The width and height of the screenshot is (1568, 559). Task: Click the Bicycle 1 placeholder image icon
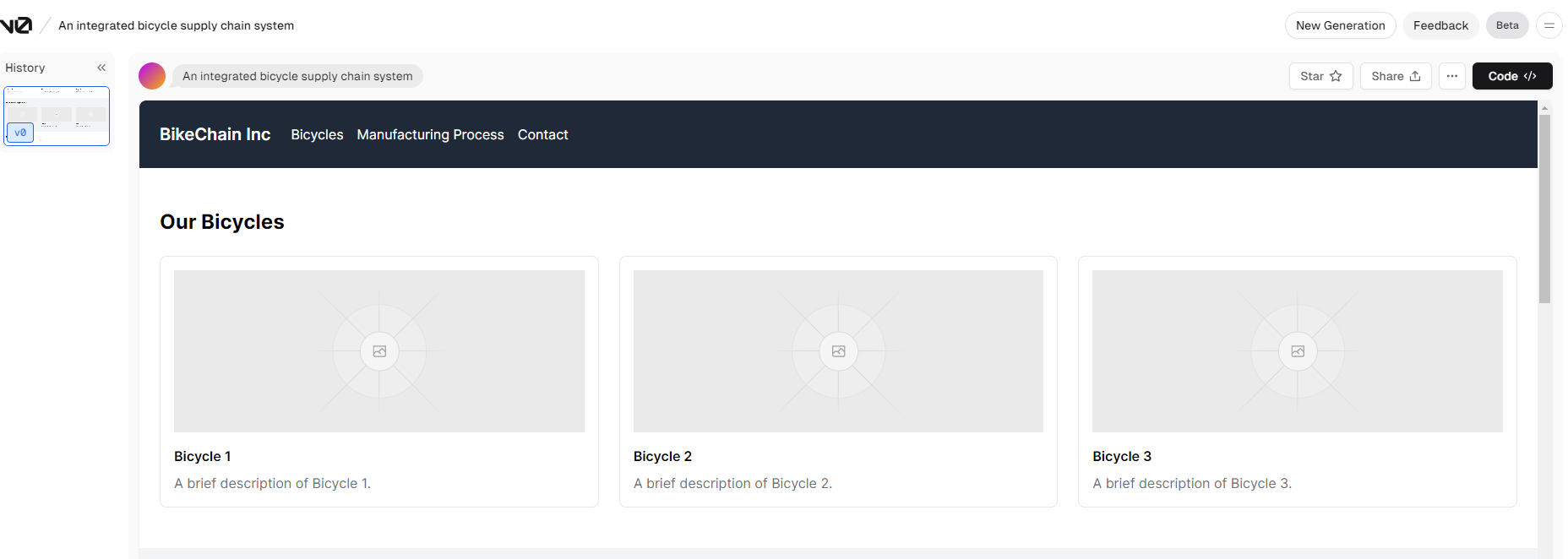pos(379,351)
